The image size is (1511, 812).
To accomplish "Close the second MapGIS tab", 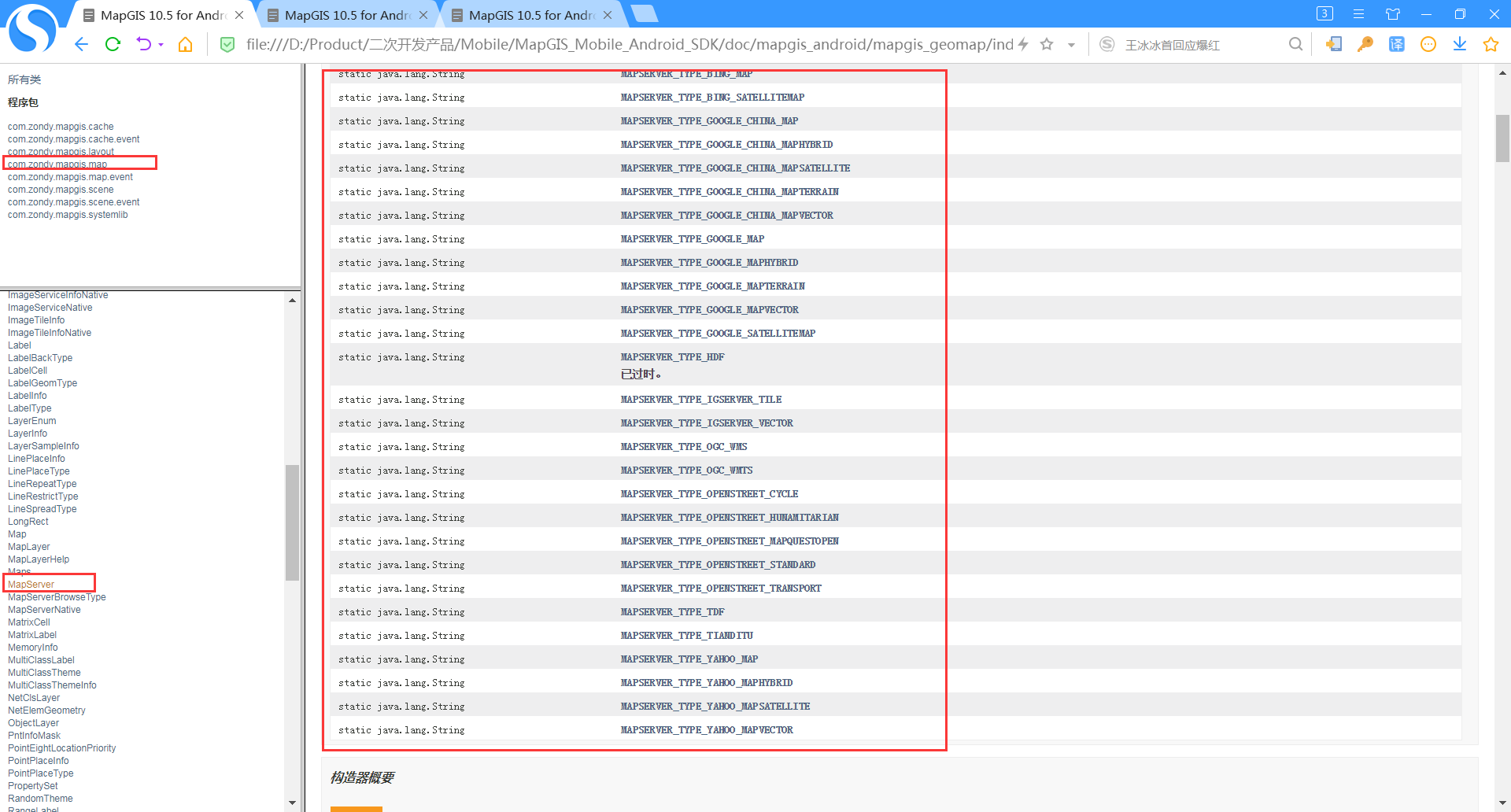I will [x=423, y=15].
